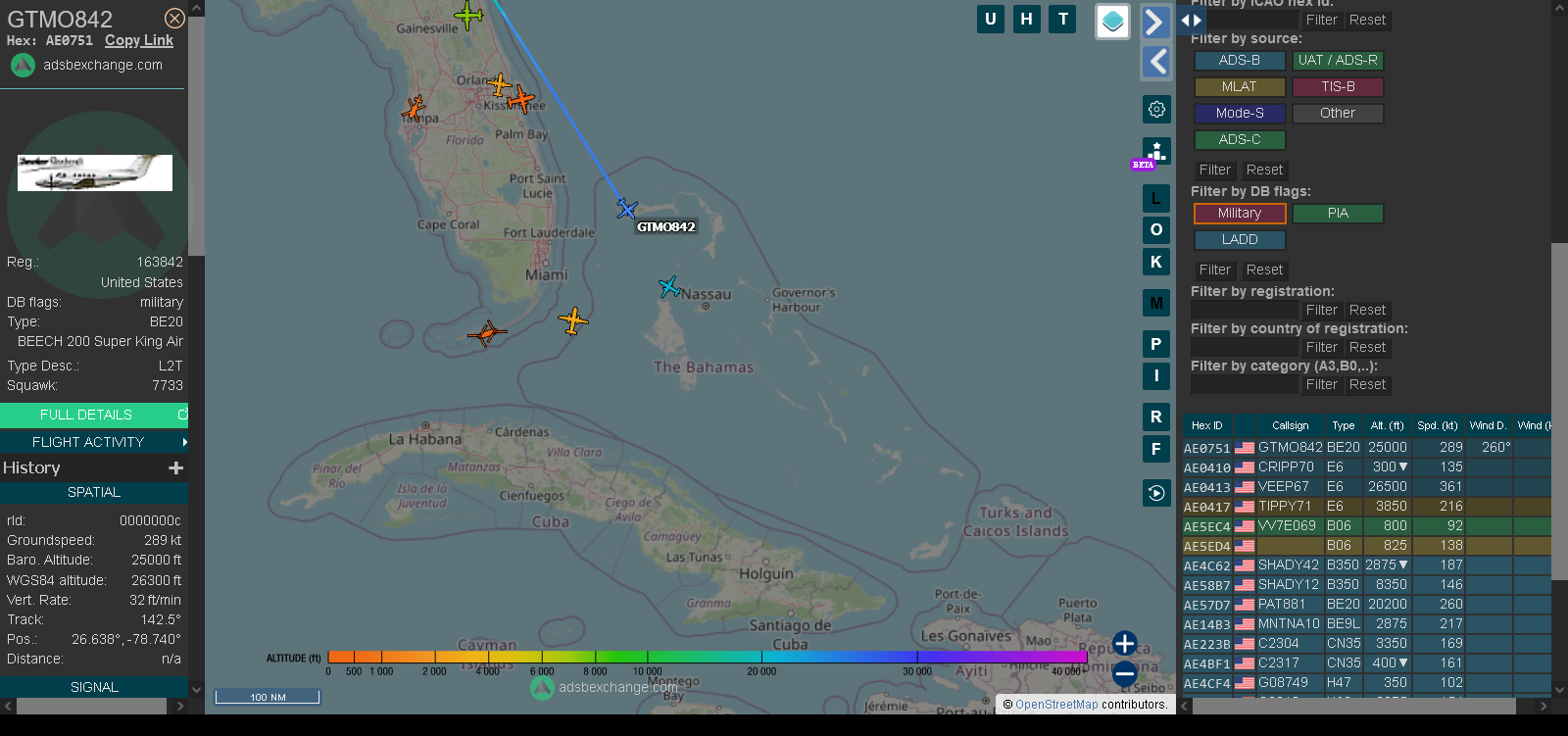Click the registration filter input field

click(1244, 310)
